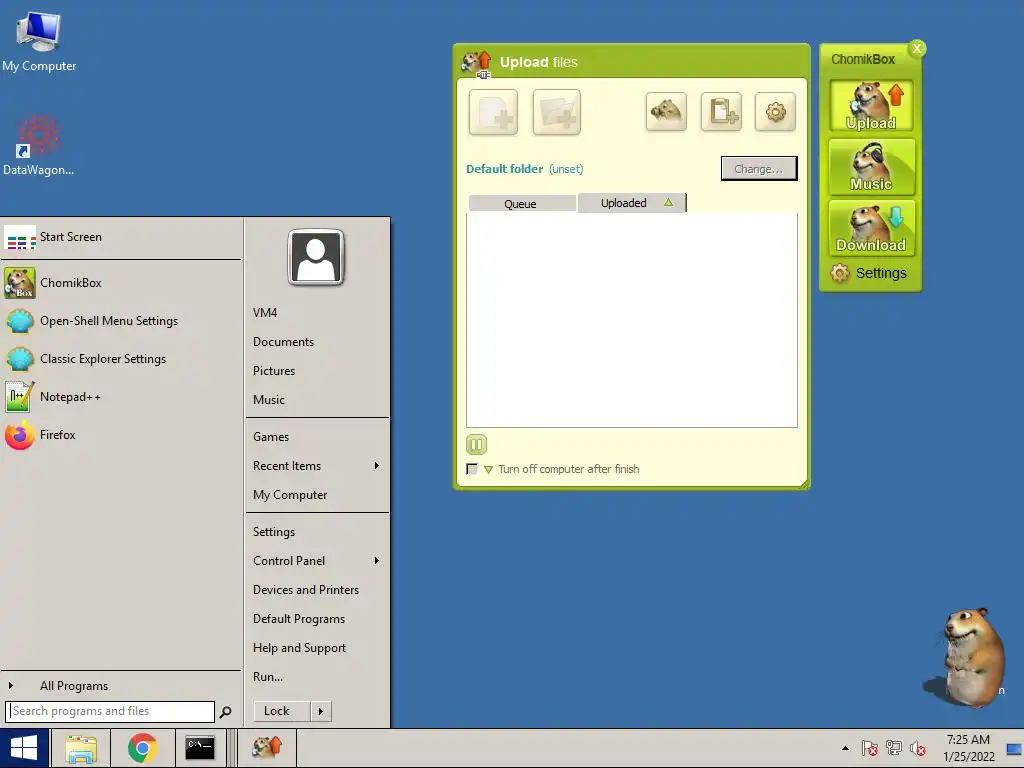Viewport: 1024px width, 768px height.
Task: Open Games in Start menu
Action: [317, 437]
